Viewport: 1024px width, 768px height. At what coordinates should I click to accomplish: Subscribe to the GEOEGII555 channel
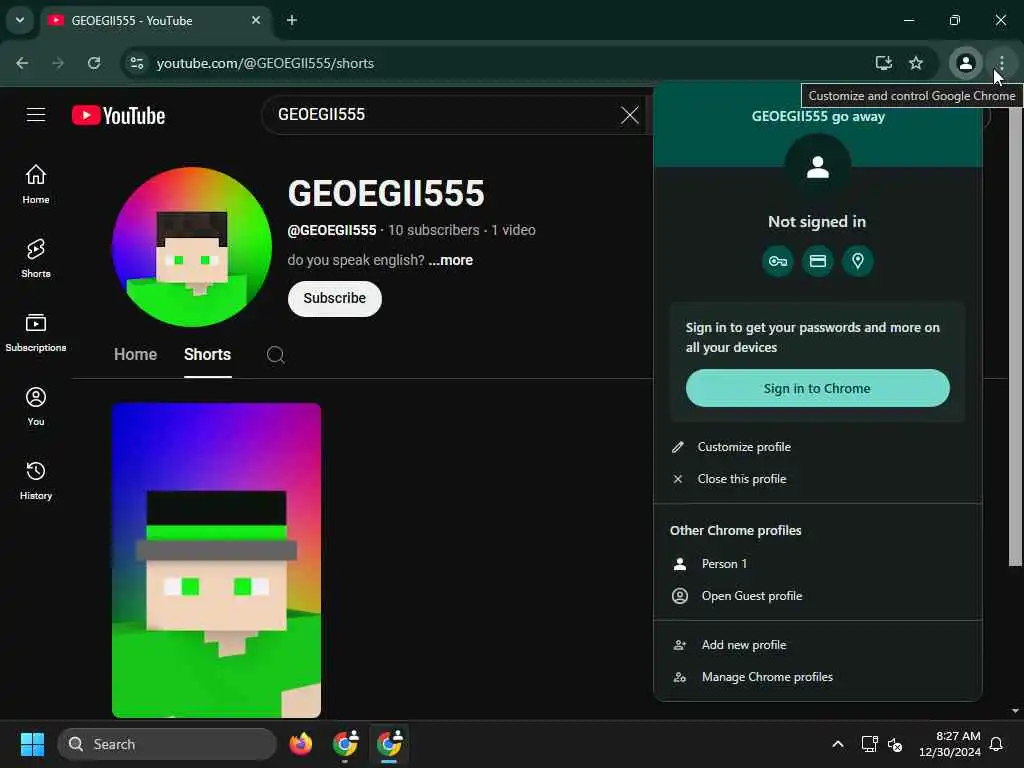click(x=334, y=298)
